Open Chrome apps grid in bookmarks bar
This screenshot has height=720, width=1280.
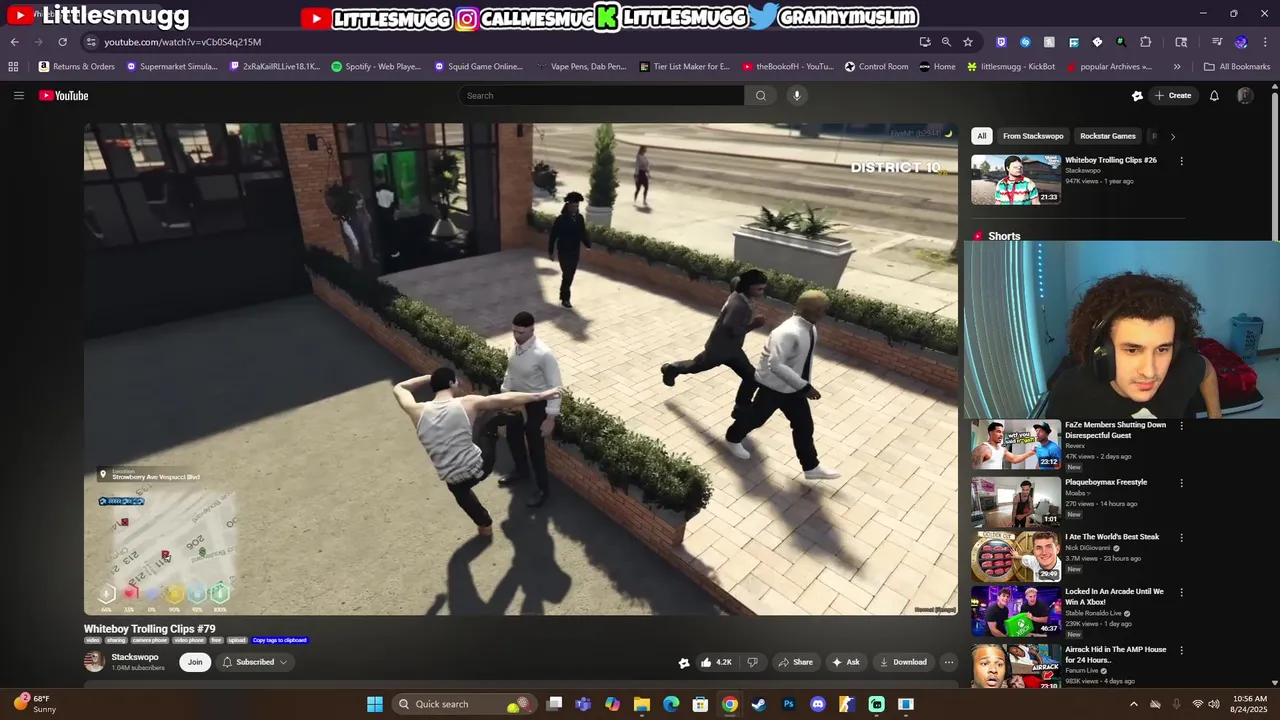(13, 67)
